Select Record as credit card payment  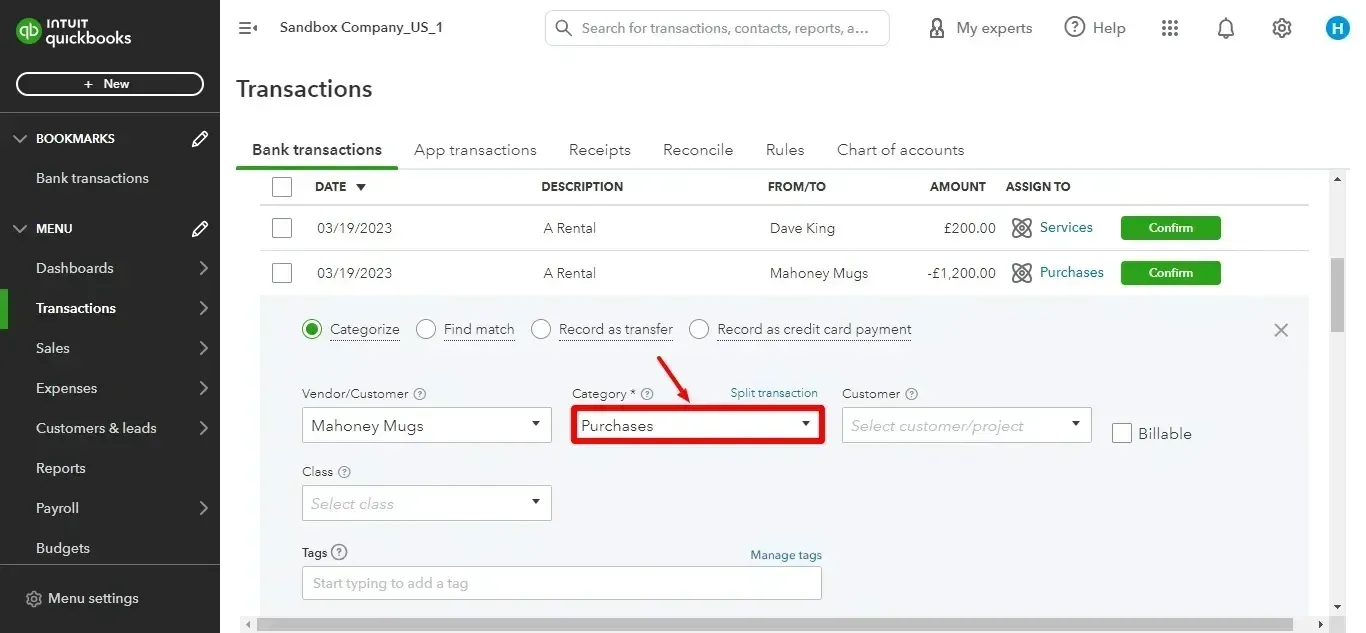[699, 329]
